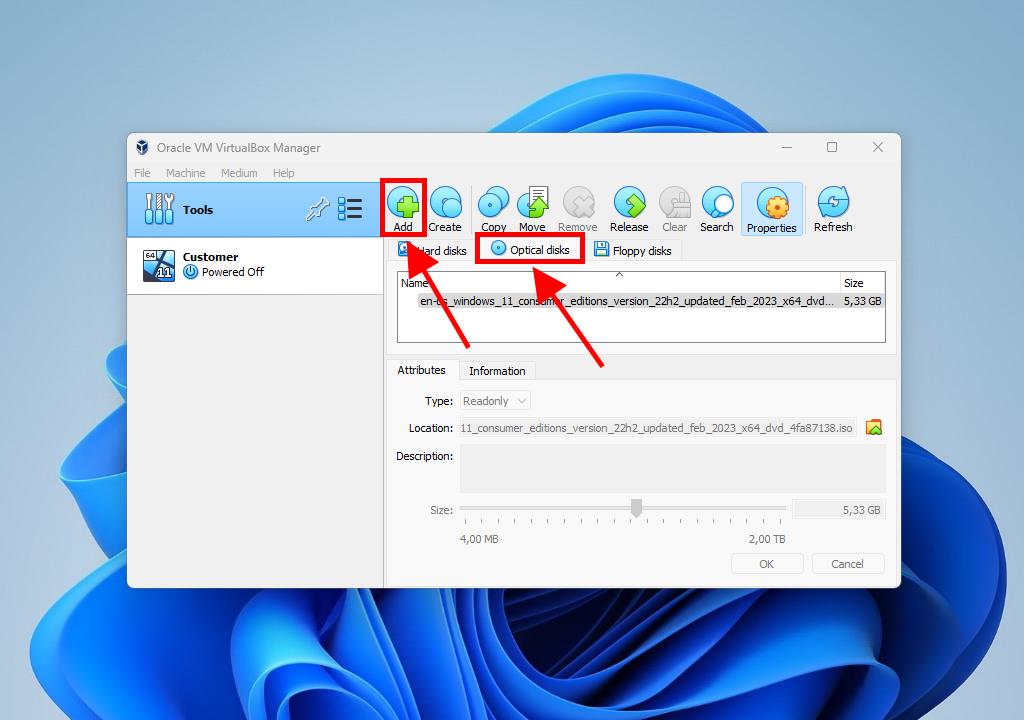Refresh the media list

coord(832,205)
